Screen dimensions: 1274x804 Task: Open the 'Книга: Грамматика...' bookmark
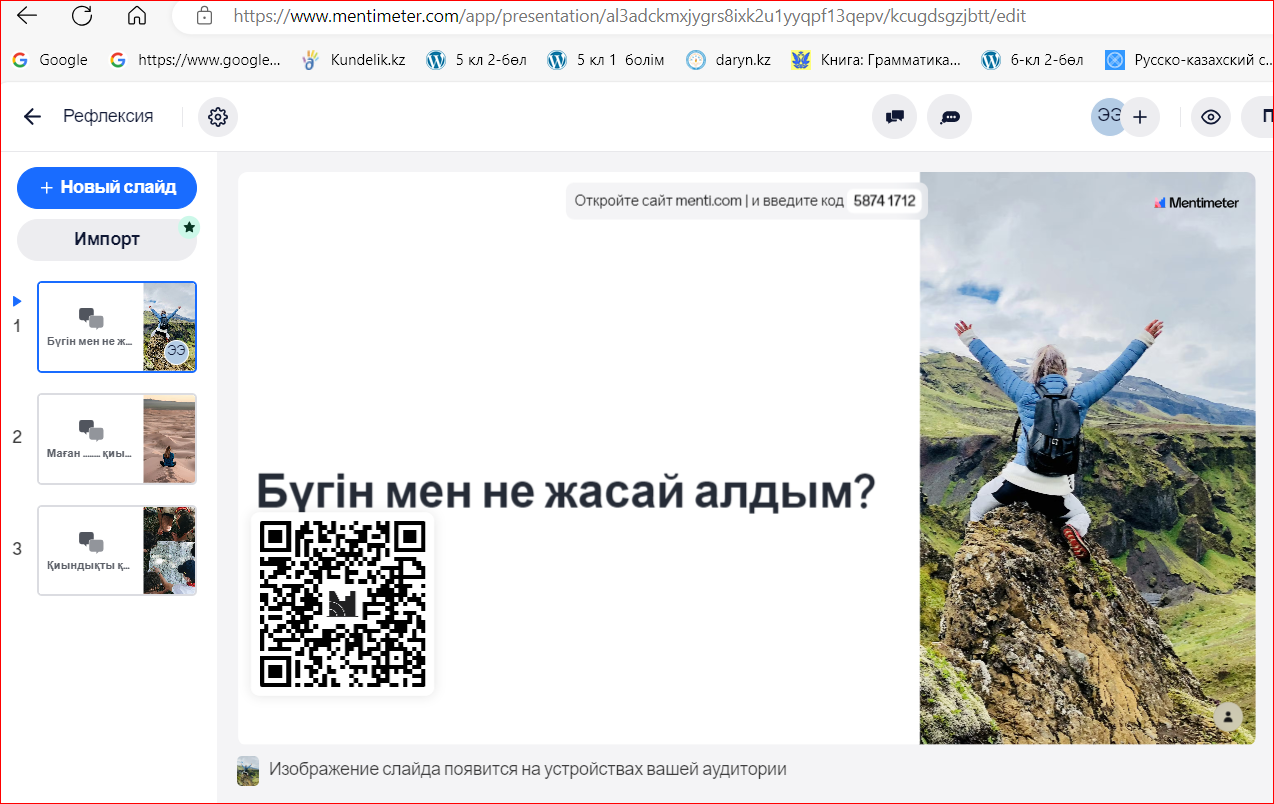click(x=875, y=60)
